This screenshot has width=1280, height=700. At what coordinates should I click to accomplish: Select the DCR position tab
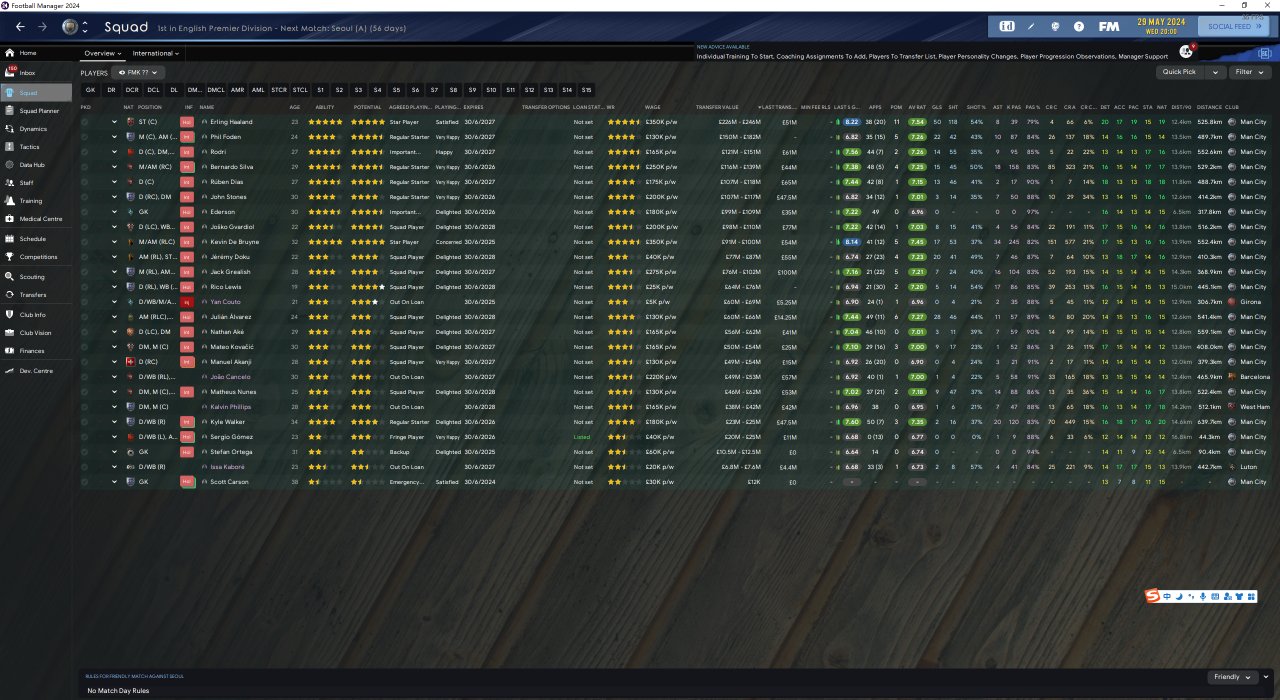pyautogui.click(x=132, y=90)
